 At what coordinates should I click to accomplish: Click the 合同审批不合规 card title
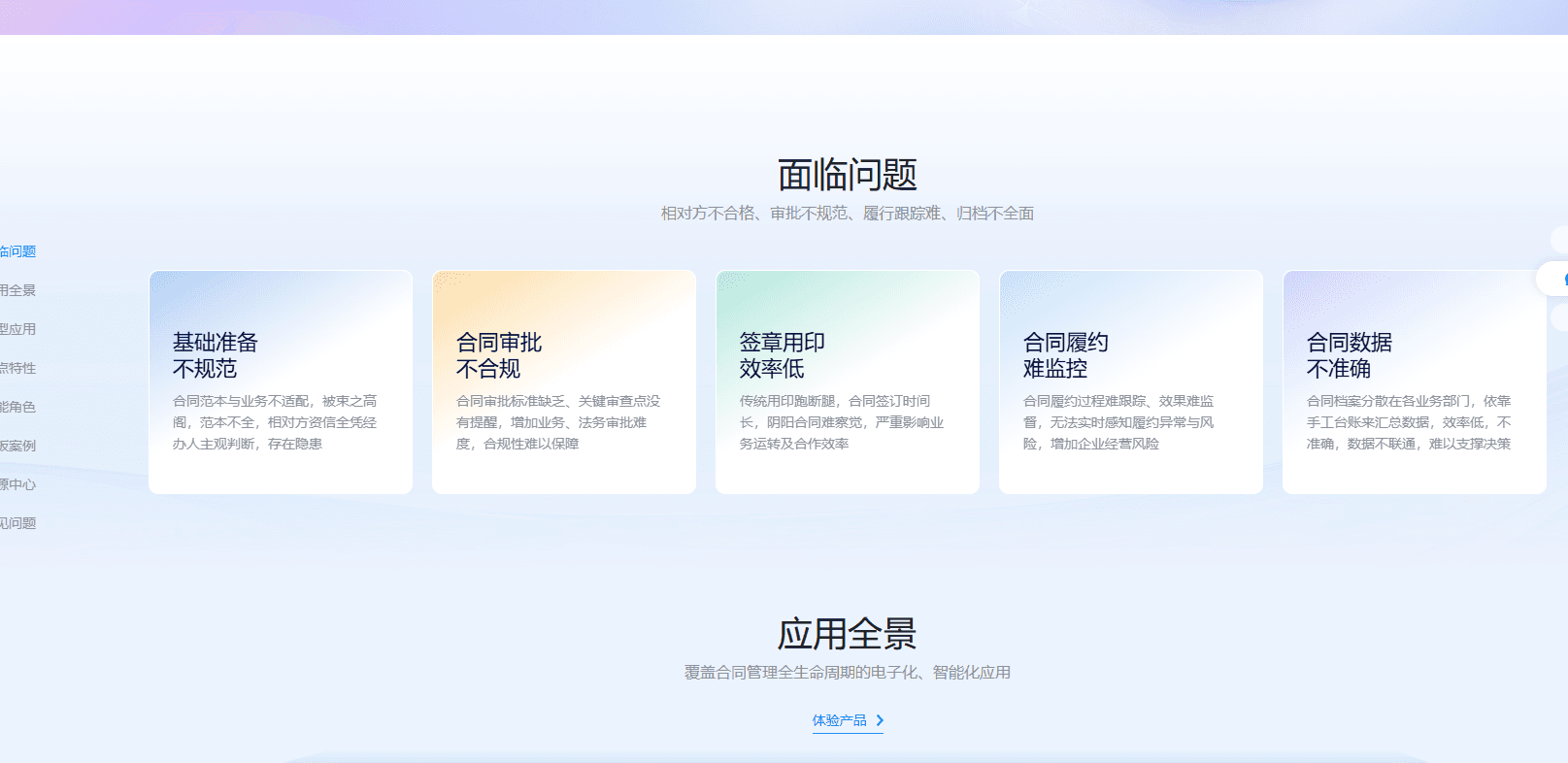[499, 355]
